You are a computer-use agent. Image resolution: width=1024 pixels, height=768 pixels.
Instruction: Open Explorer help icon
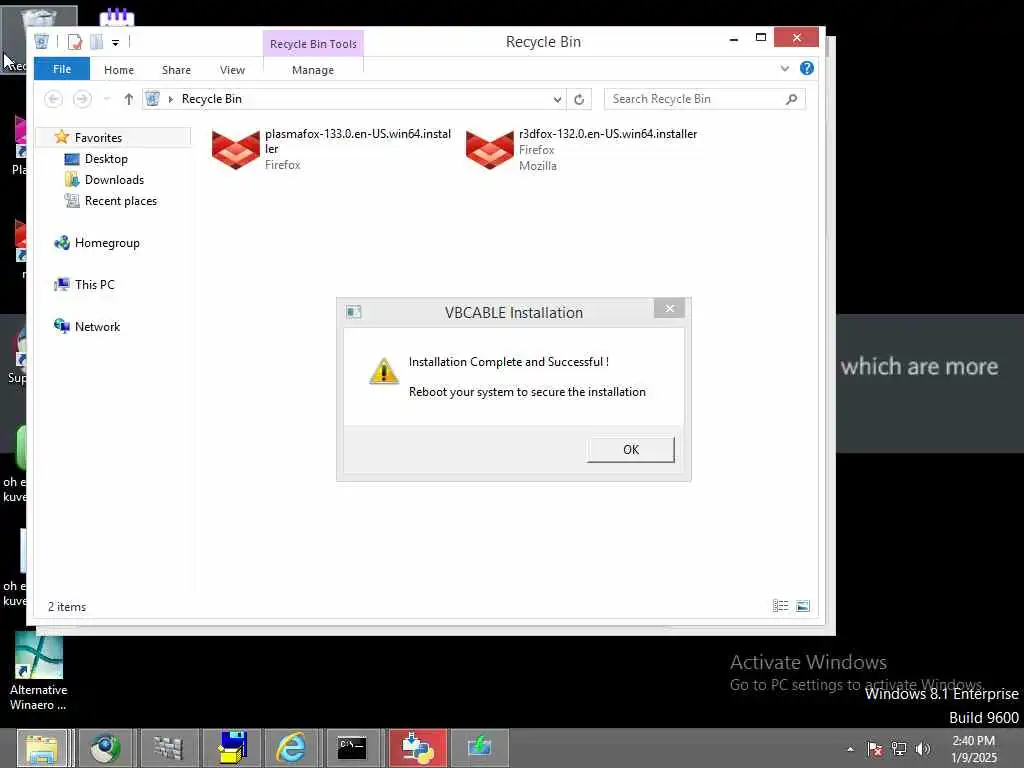point(807,68)
